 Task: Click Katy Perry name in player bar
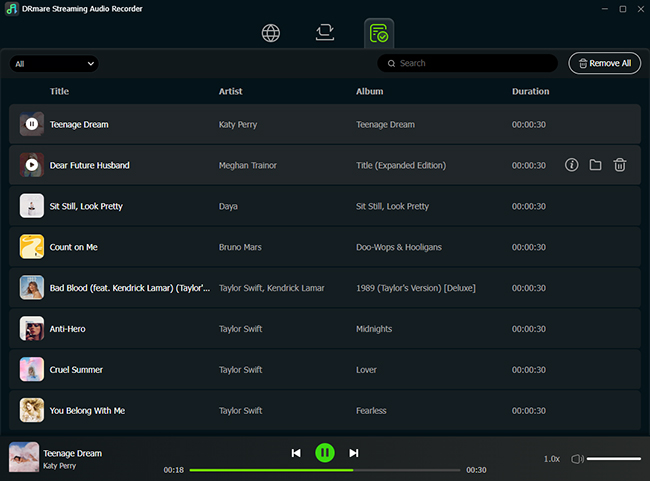pyautogui.click(x=60, y=466)
